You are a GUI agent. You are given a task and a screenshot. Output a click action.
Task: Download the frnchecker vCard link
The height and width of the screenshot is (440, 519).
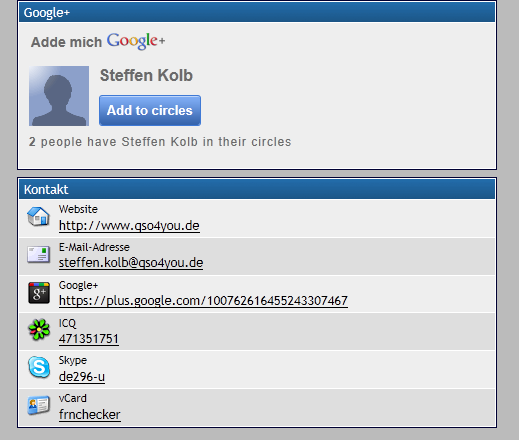pyautogui.click(x=90, y=415)
